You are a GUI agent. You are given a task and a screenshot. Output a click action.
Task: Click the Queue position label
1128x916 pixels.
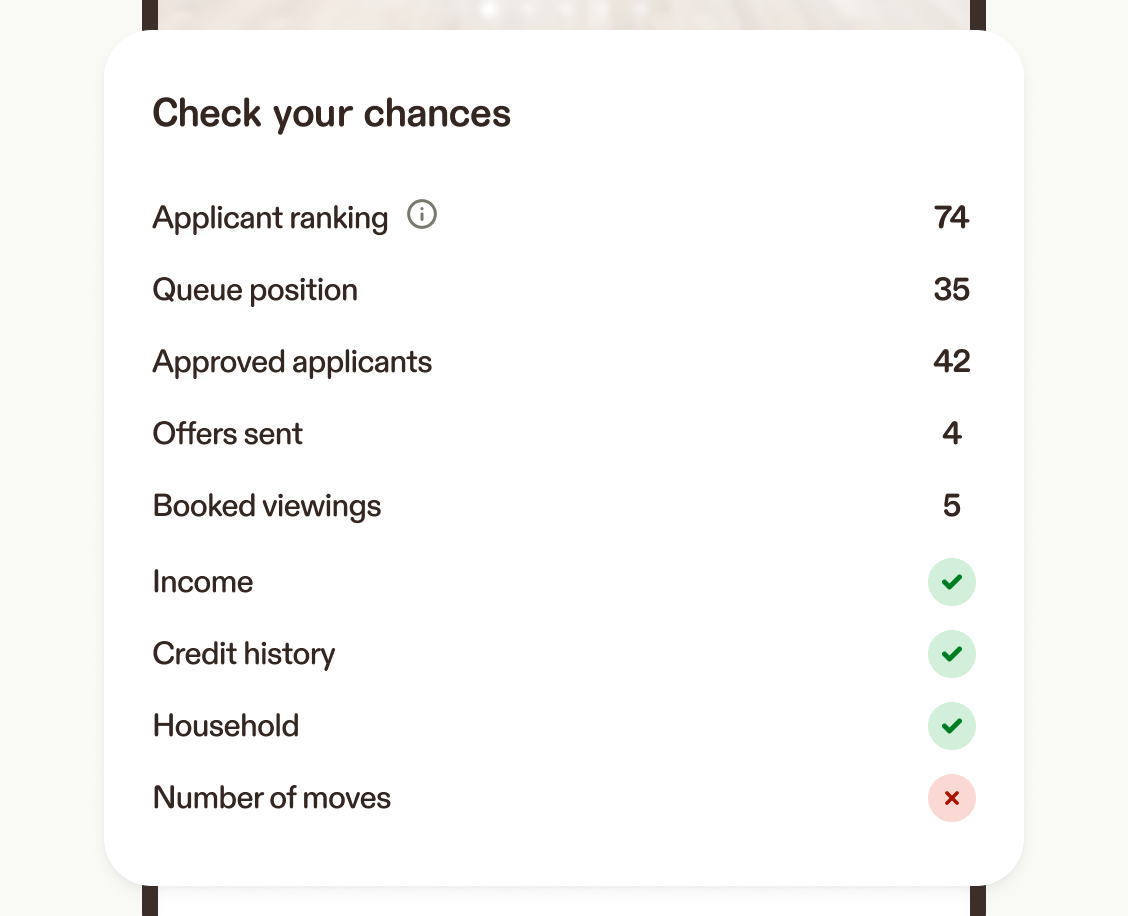pyautogui.click(x=255, y=290)
